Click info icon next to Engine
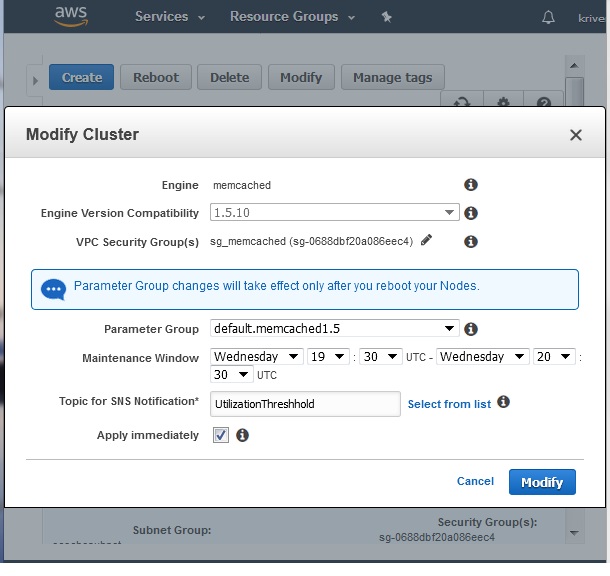This screenshot has width=610, height=576. (x=471, y=185)
